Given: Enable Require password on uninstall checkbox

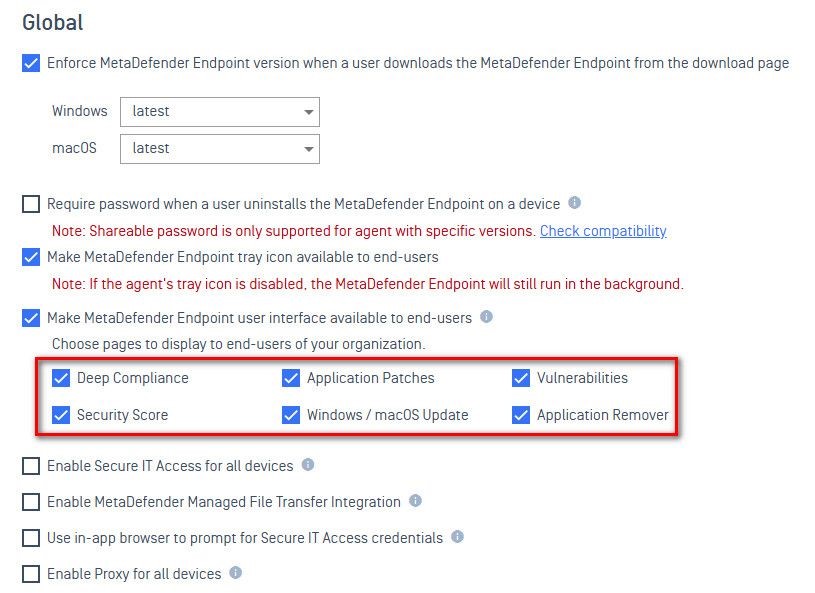Looking at the screenshot, I should (x=31, y=204).
